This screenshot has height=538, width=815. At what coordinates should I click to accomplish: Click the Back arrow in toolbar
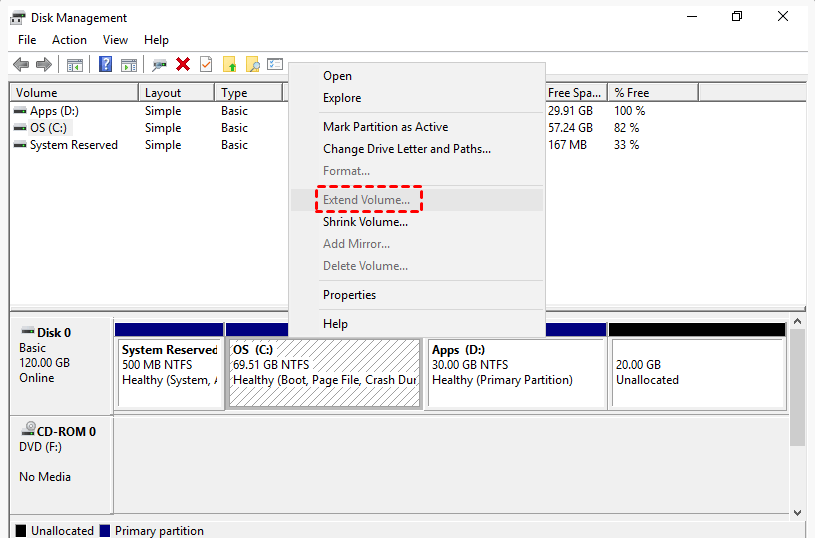click(x=21, y=64)
